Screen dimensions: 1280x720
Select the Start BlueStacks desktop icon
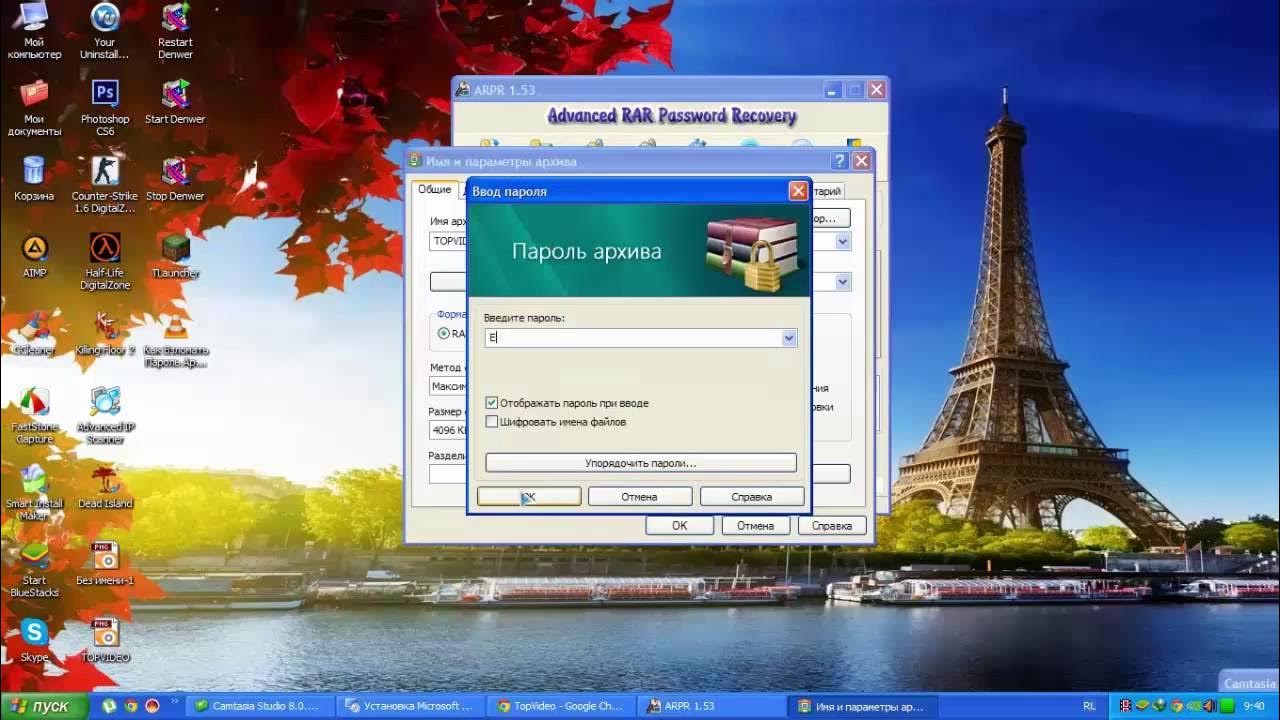[x=34, y=569]
